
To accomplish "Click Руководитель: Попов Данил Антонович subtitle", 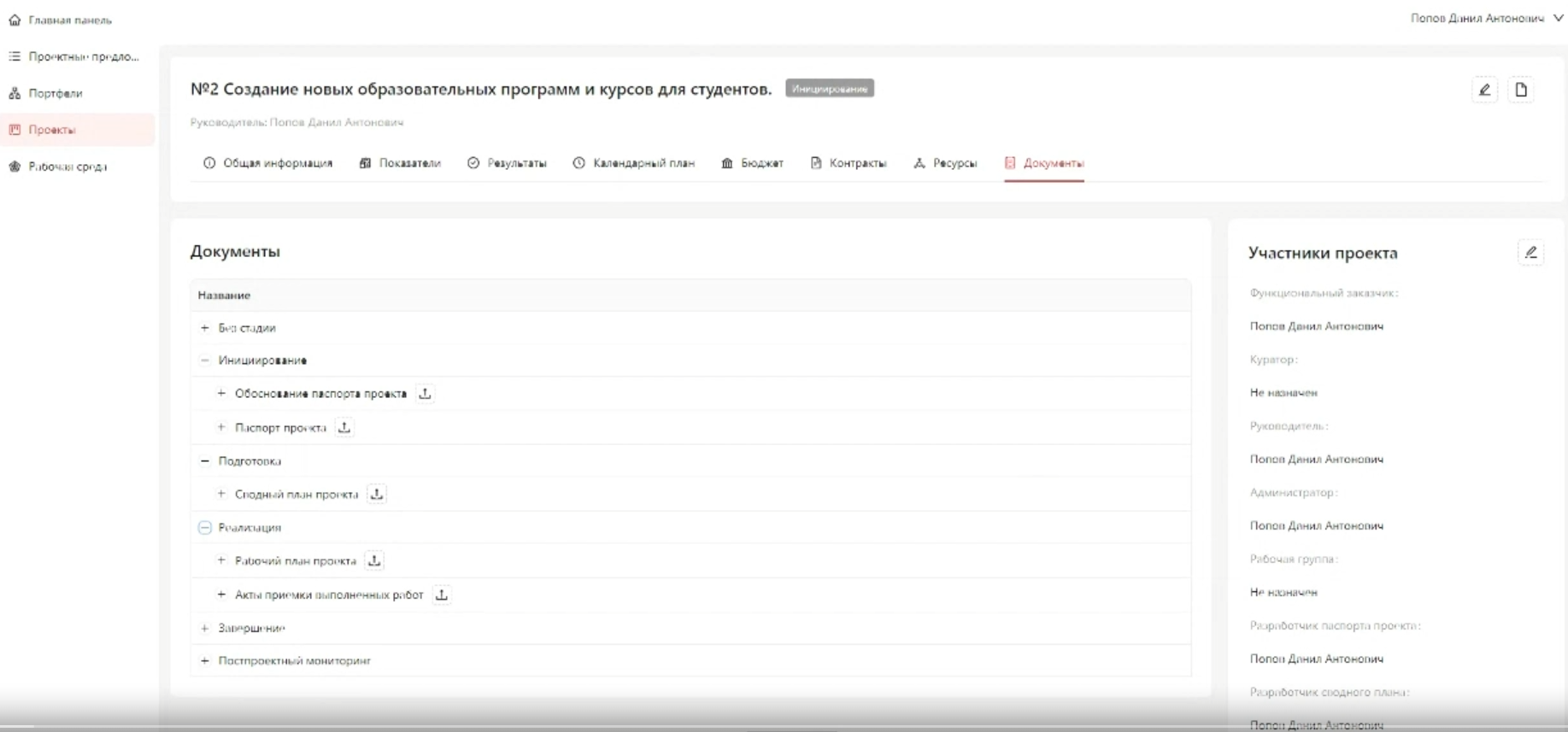I will [297, 122].
